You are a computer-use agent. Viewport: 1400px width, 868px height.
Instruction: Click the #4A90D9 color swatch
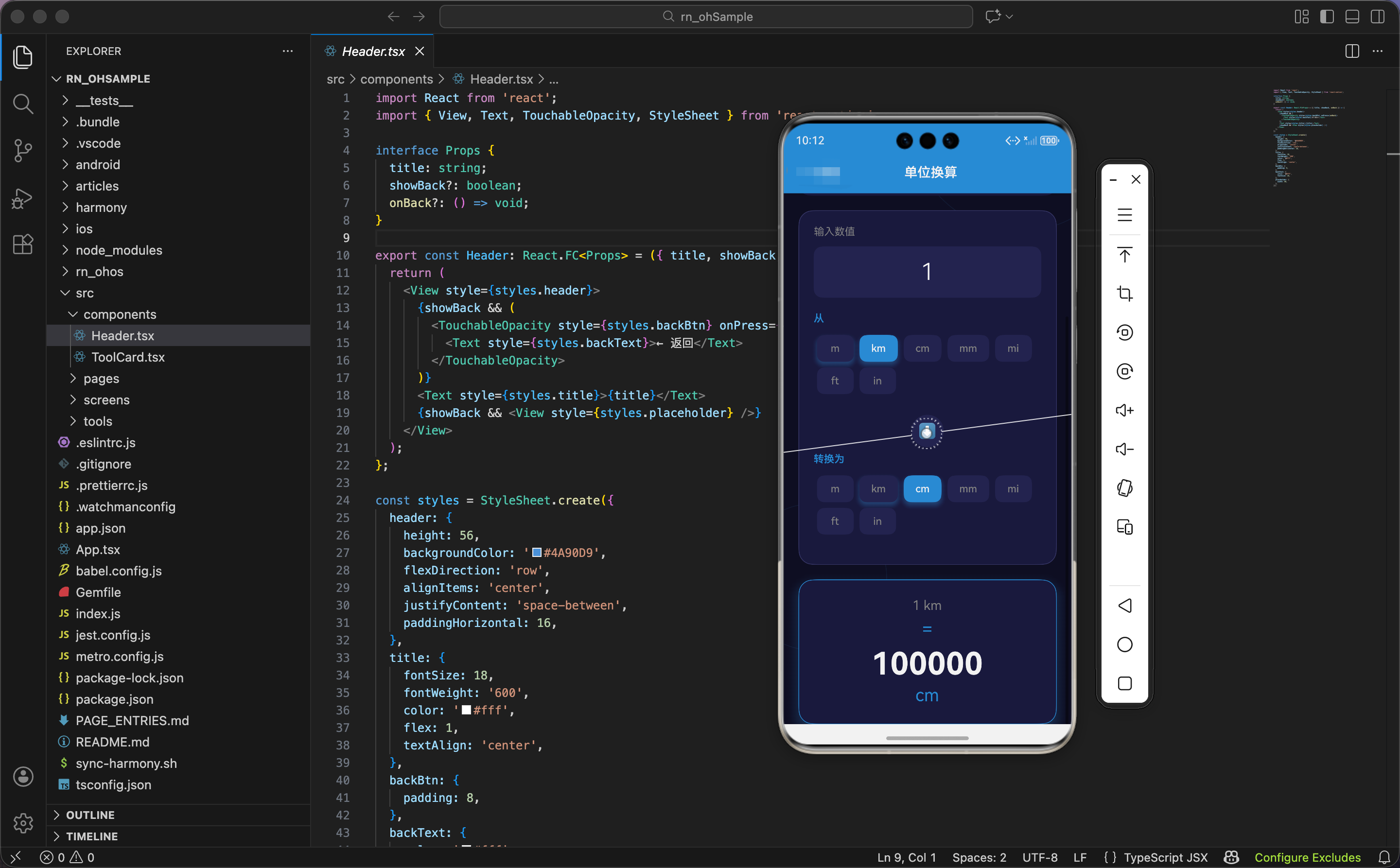tap(536, 552)
